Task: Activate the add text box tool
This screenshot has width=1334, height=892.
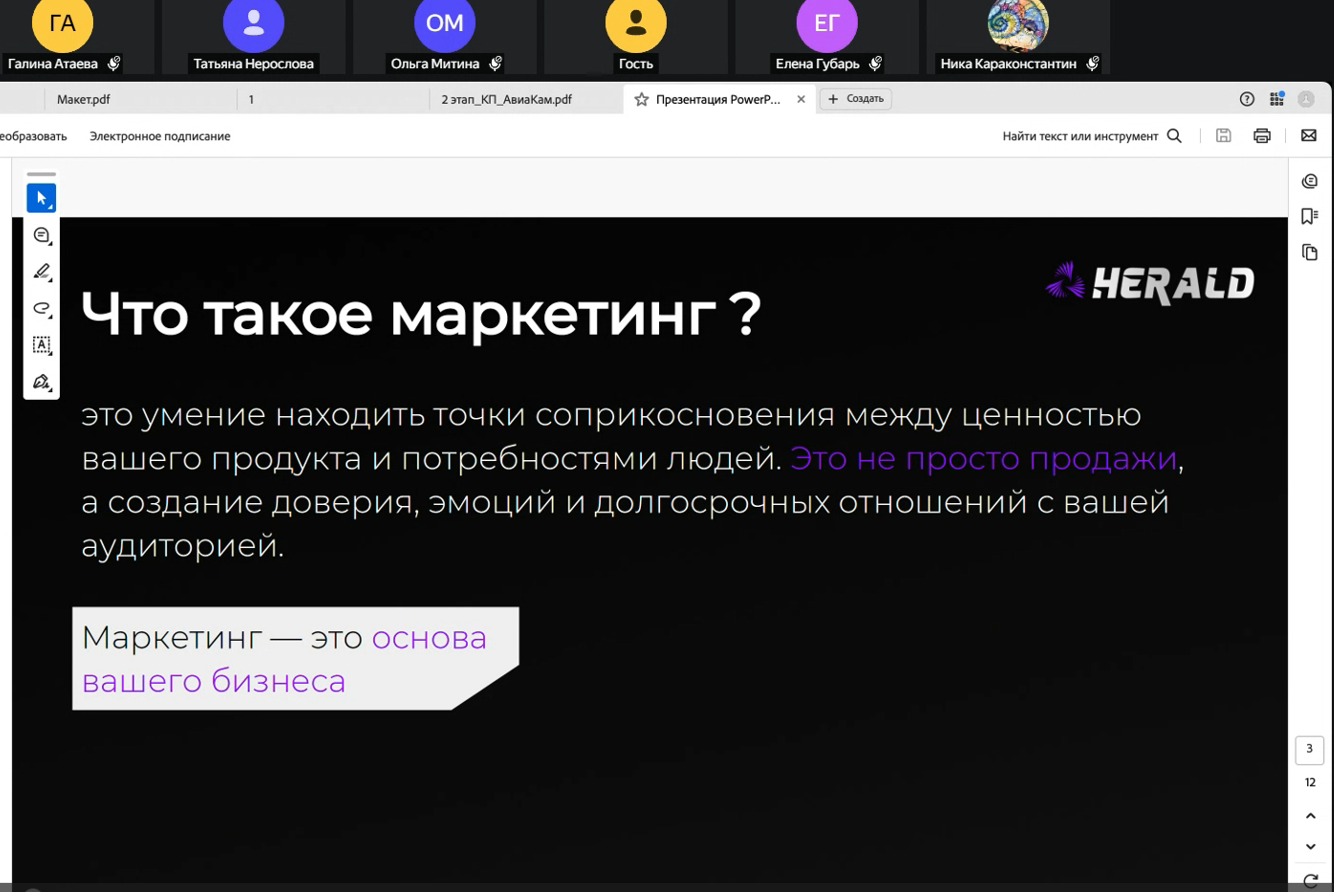Action: [41, 345]
